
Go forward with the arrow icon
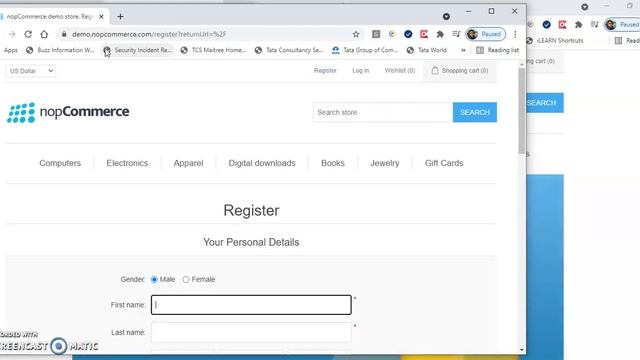click(x=12, y=34)
